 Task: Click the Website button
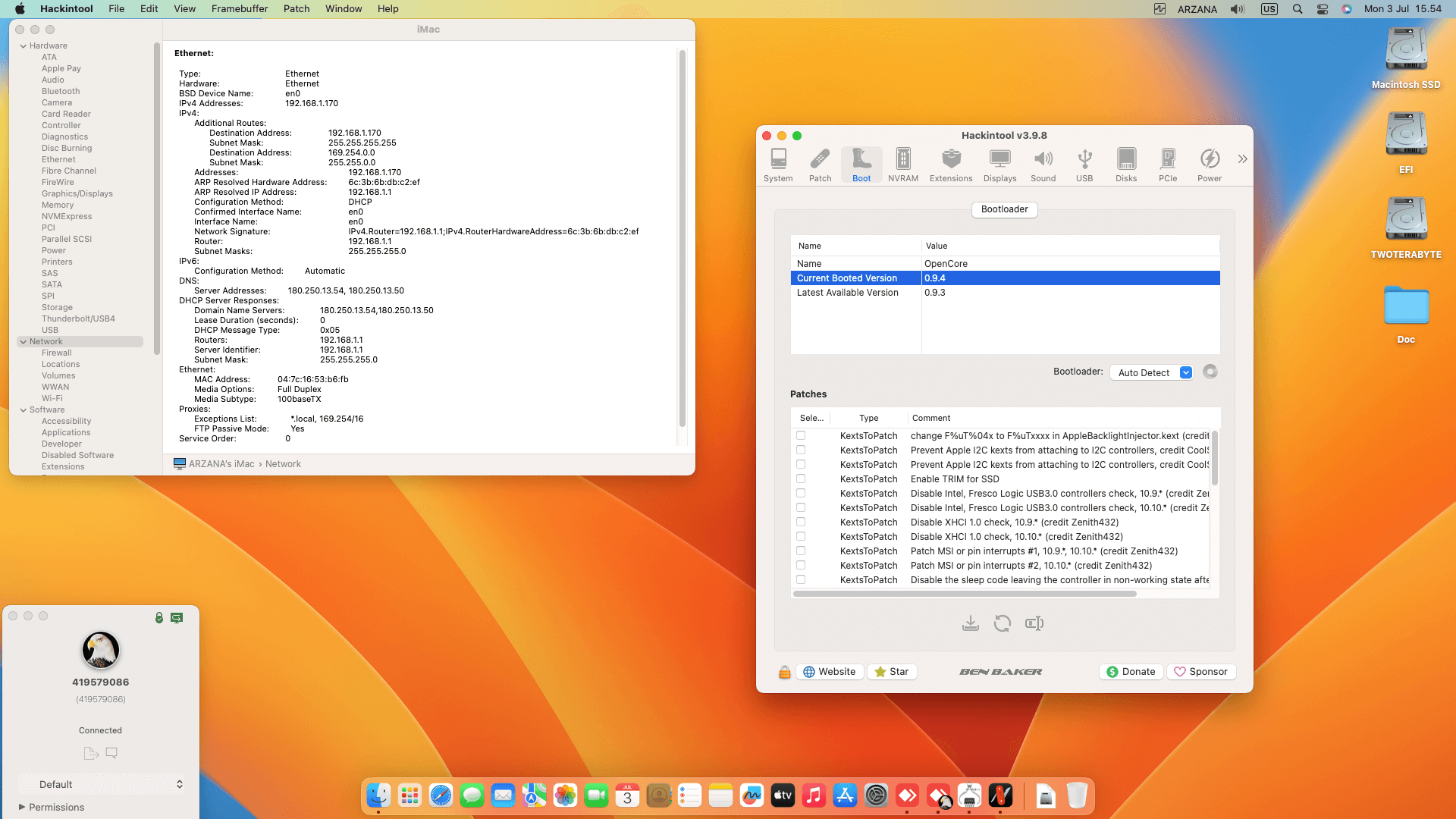pos(830,672)
